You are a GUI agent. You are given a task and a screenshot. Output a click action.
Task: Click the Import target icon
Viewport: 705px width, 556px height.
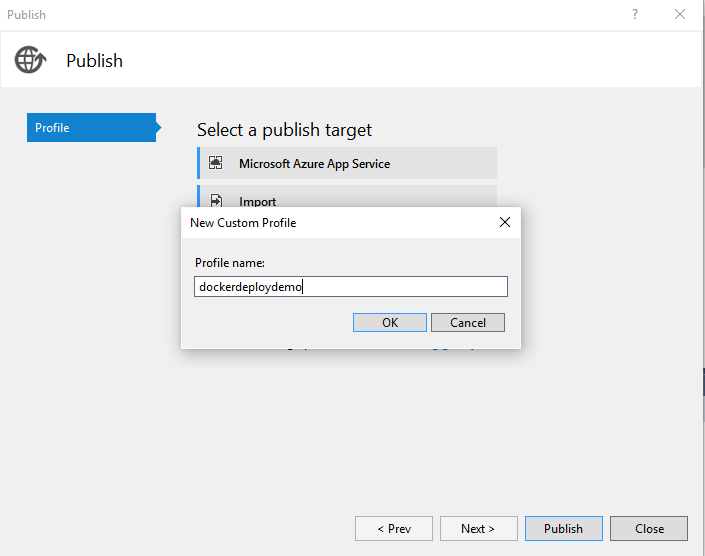[215, 200]
